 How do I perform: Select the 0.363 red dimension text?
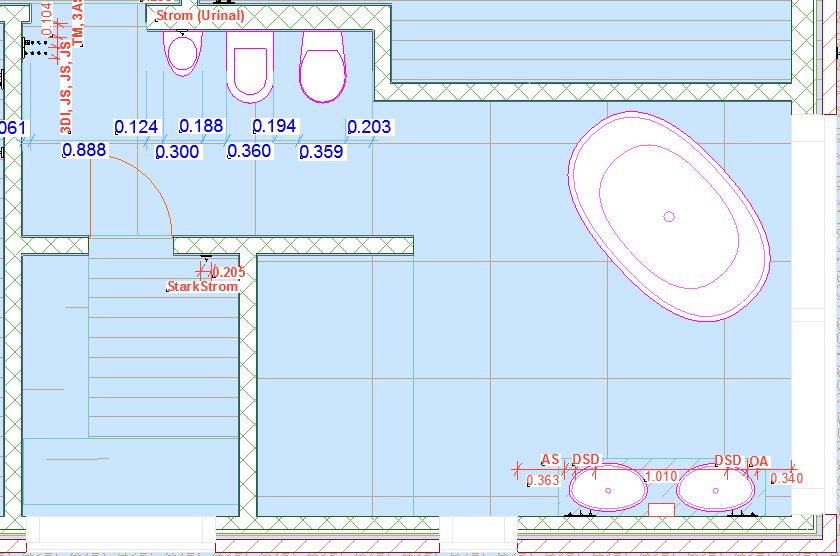click(543, 481)
